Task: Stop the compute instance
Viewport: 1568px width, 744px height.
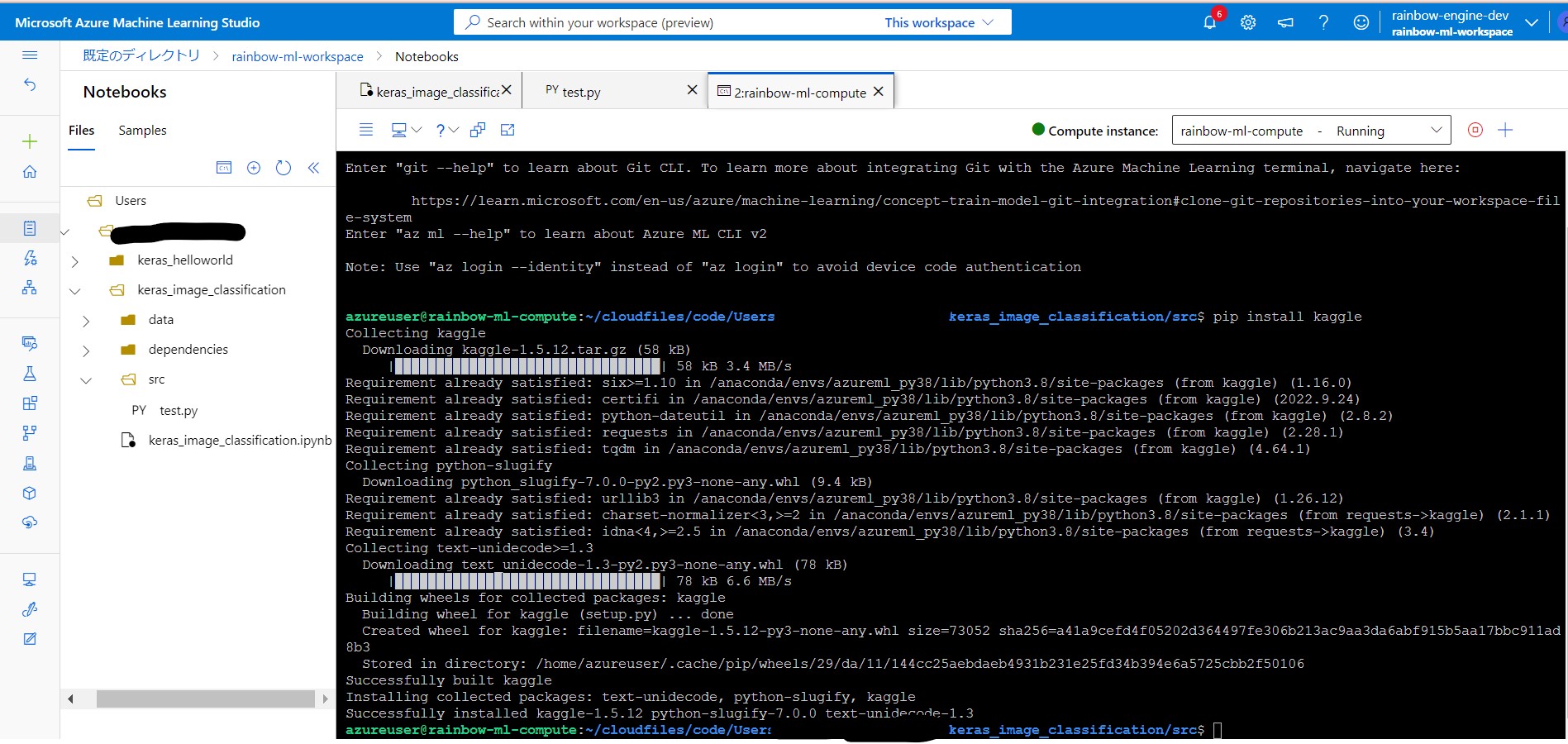Action: pos(1475,130)
